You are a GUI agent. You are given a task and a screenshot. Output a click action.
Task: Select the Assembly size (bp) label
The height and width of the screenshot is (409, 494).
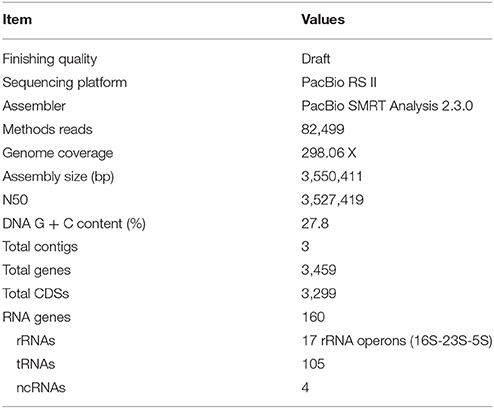point(58,177)
